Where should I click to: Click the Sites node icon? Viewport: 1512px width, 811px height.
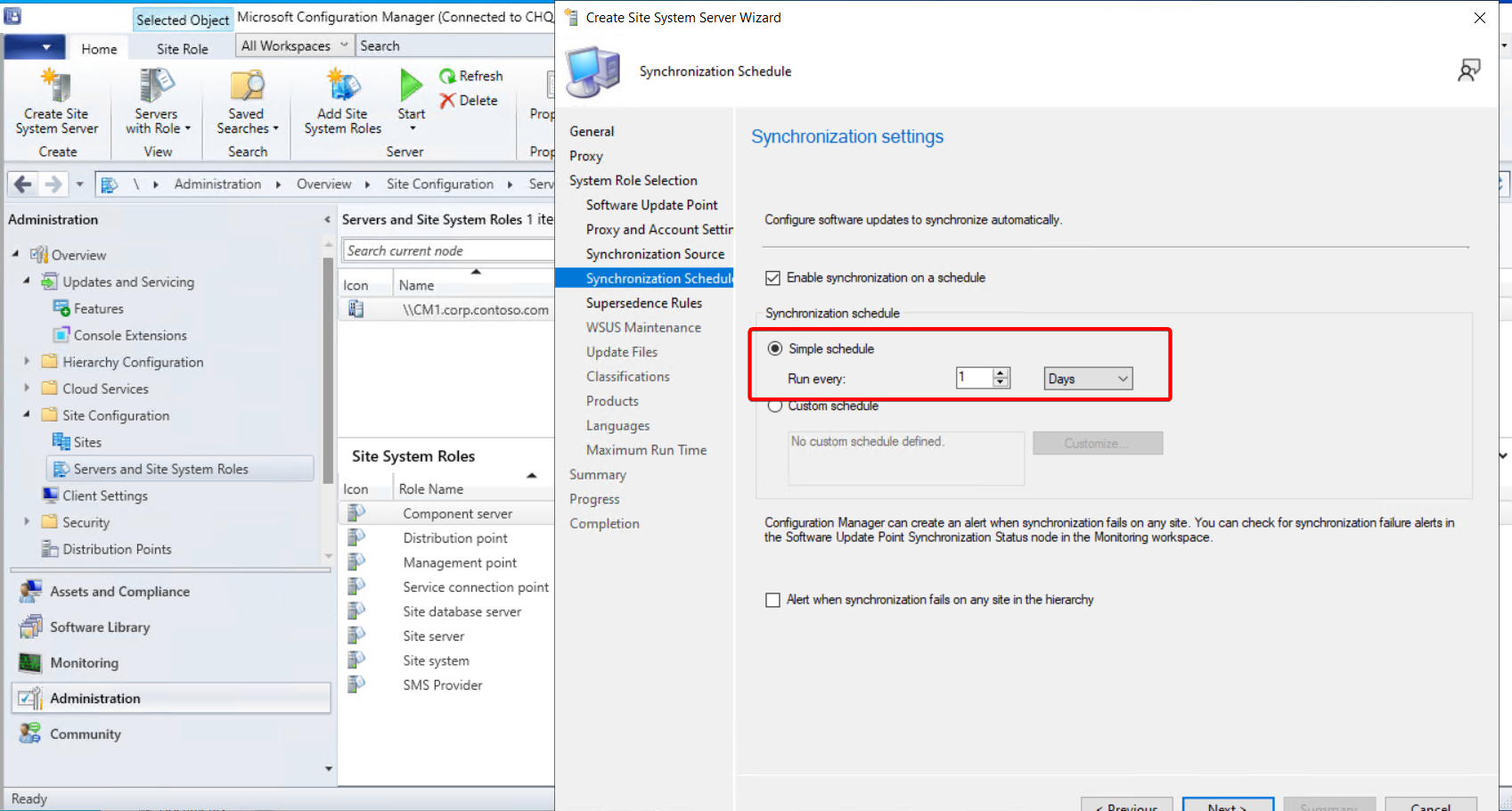(61, 442)
